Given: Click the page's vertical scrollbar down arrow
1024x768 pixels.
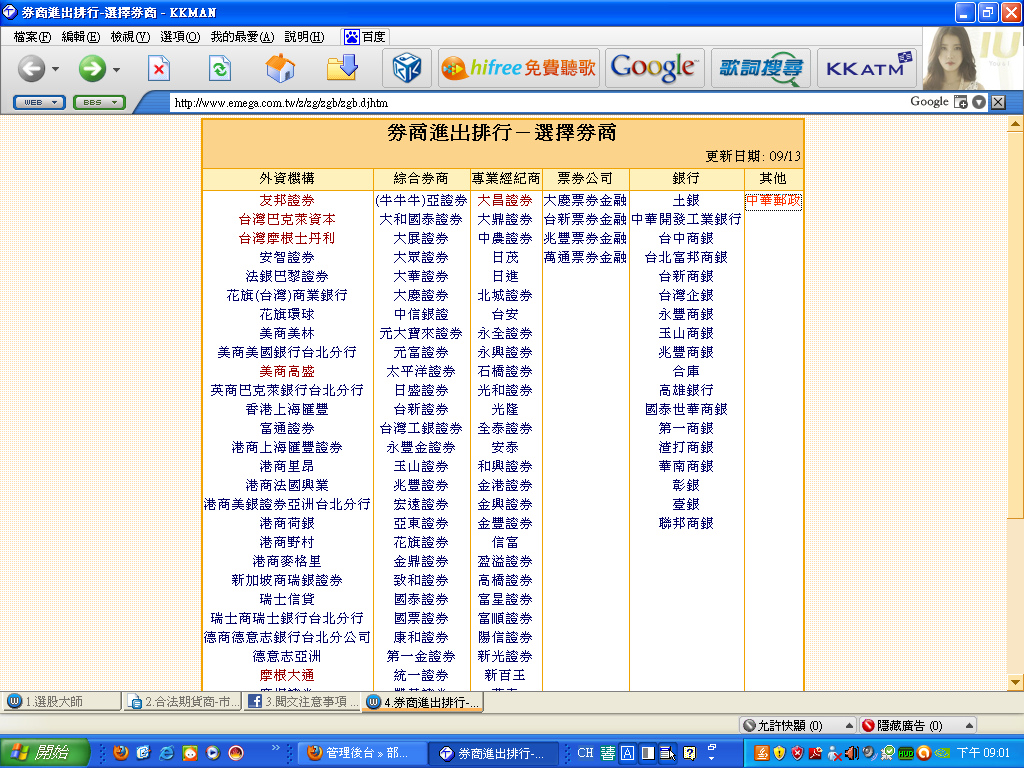Looking at the screenshot, I should (1015, 682).
